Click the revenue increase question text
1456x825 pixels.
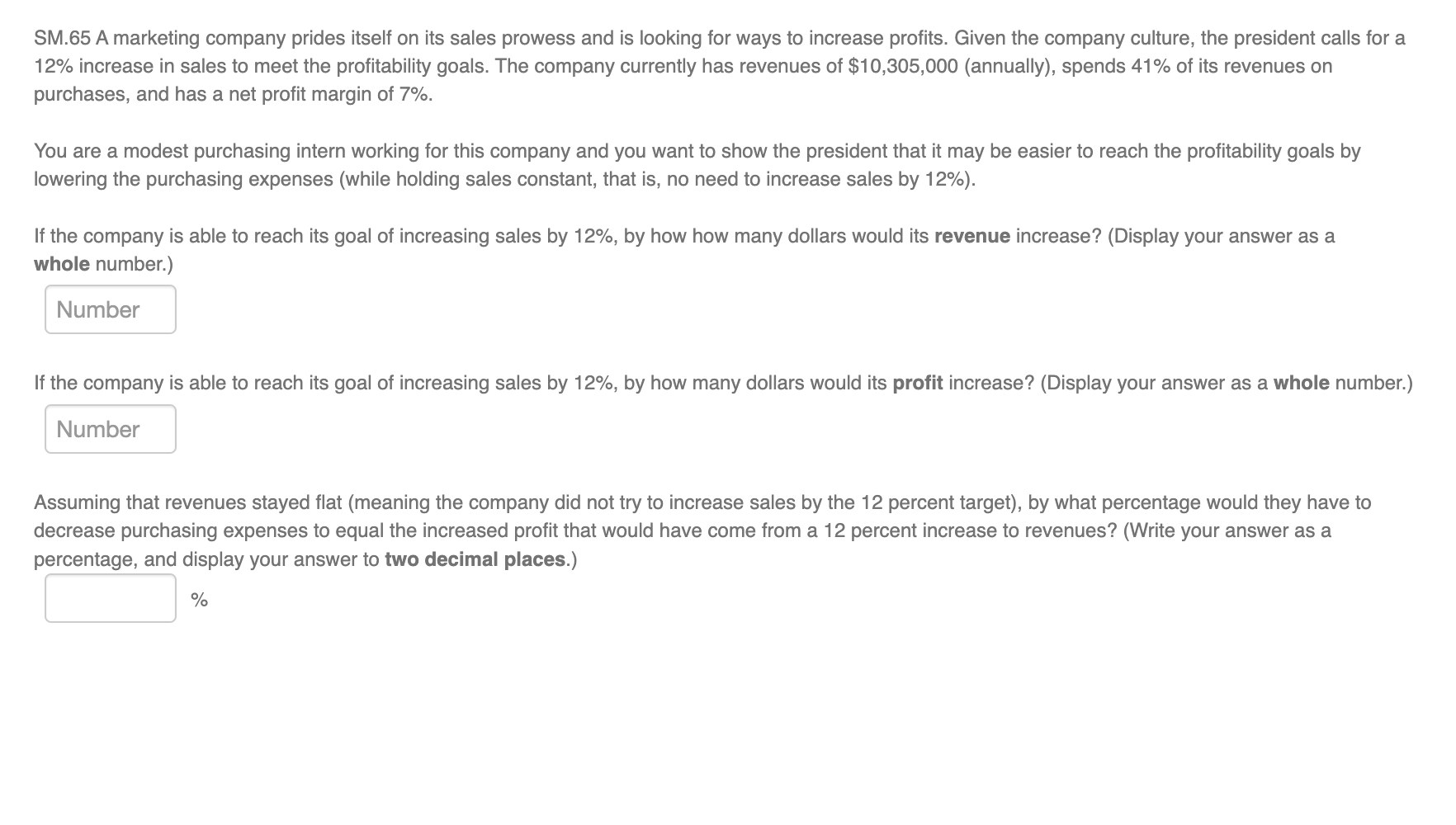(x=578, y=236)
